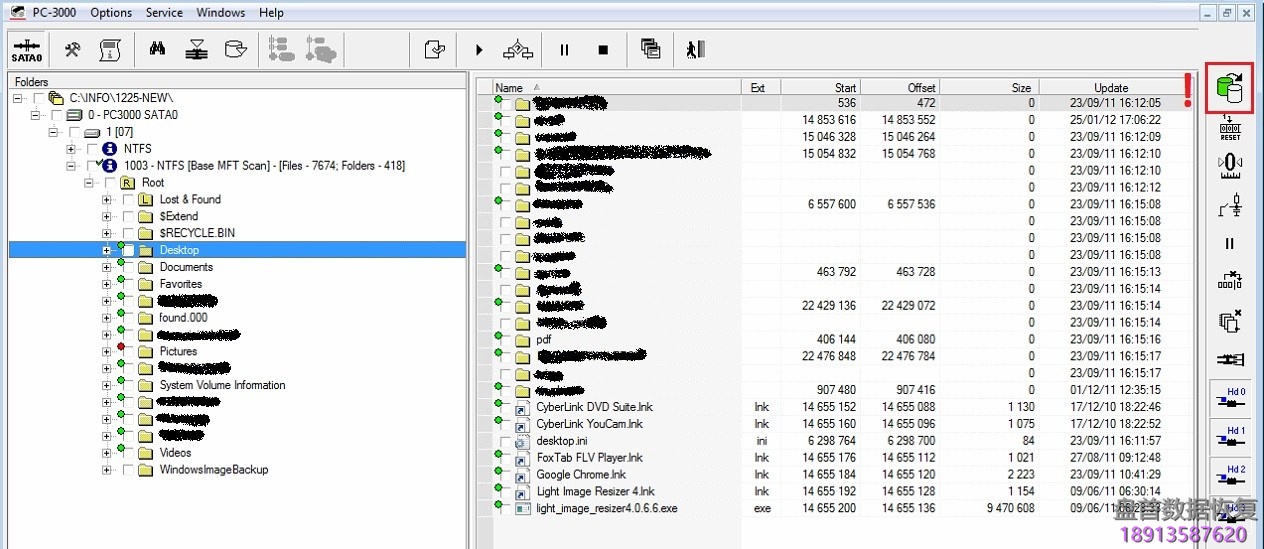1264x549 pixels.
Task: Expand the $Extend folder node
Action: point(106,216)
